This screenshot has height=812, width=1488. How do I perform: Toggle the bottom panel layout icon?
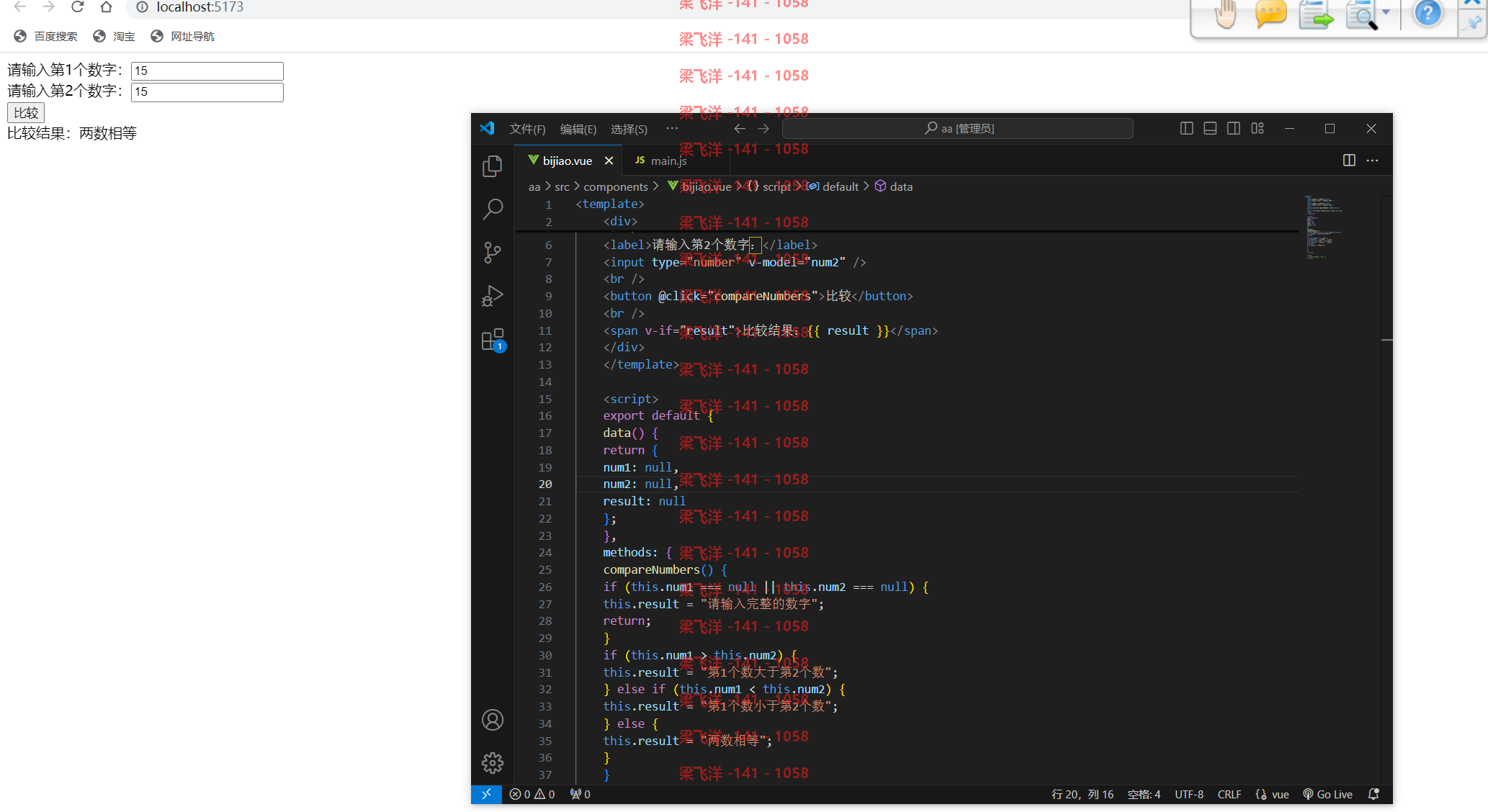point(1211,128)
